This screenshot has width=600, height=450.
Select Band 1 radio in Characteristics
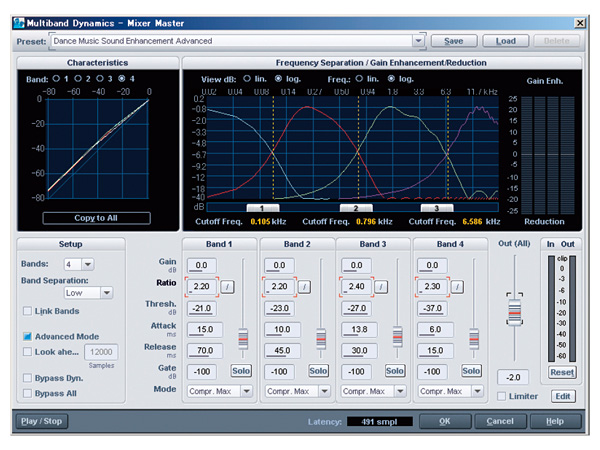(56, 78)
